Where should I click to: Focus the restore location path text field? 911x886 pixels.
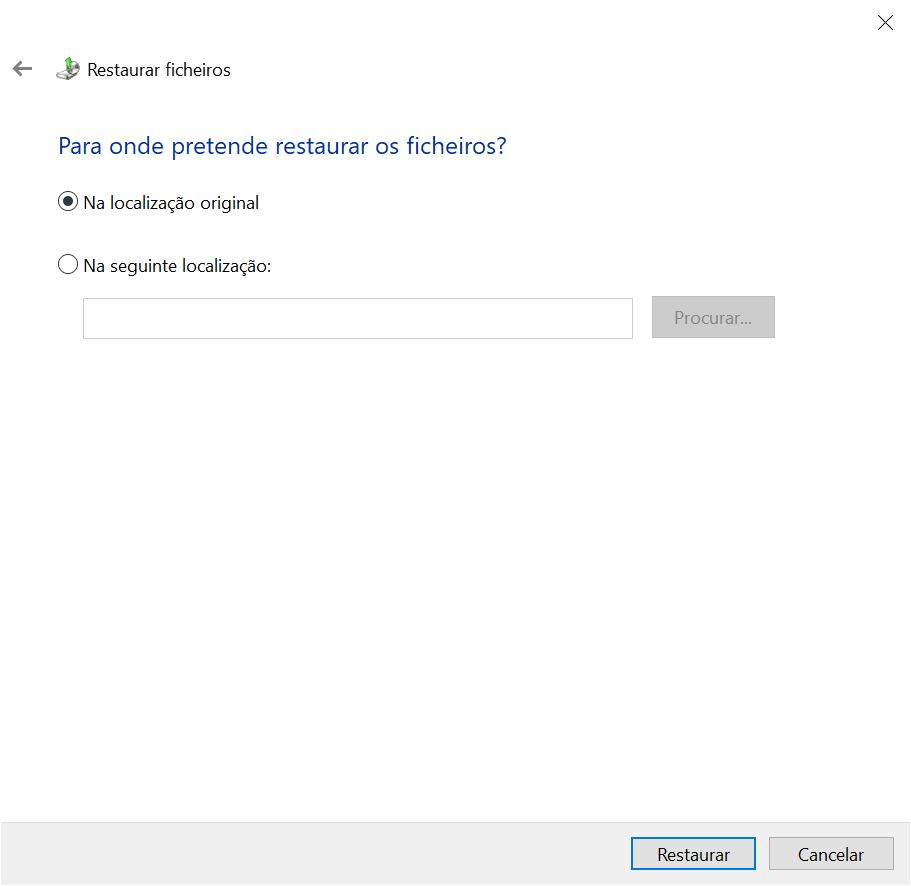[357, 318]
